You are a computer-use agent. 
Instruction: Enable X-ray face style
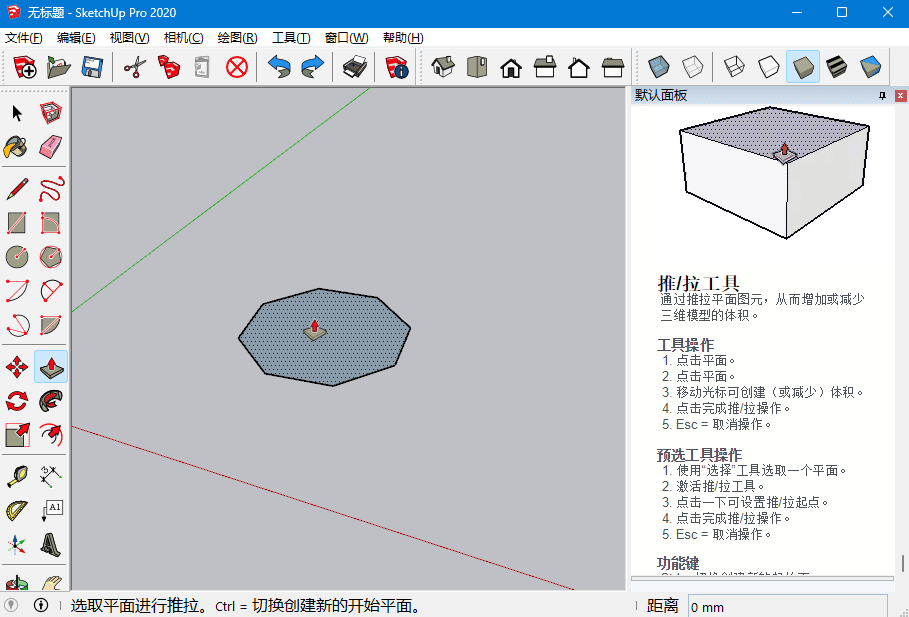click(x=658, y=67)
